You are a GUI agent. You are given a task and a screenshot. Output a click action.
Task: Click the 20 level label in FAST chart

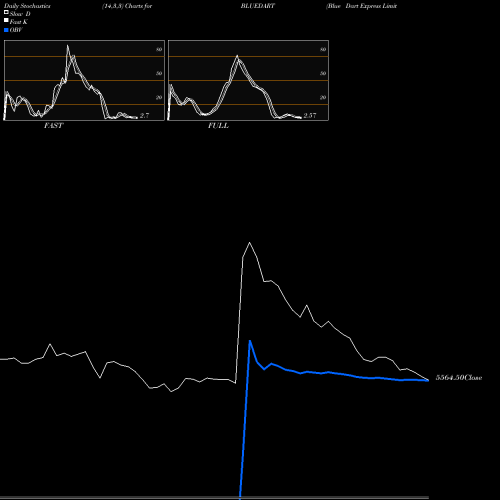click(159, 97)
